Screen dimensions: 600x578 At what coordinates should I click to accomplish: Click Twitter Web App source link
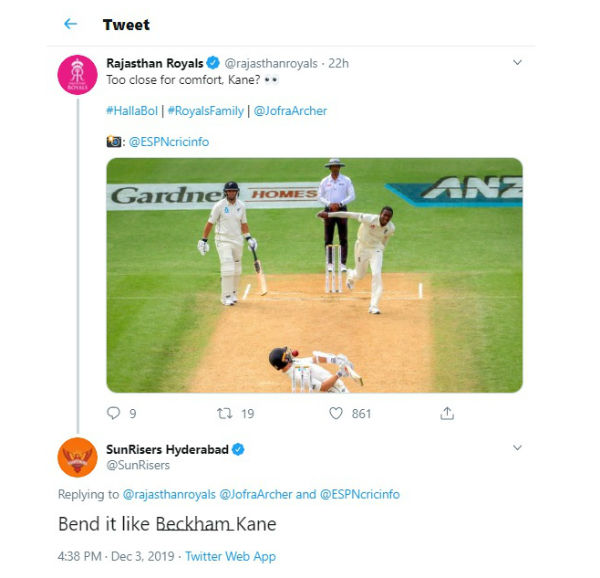(x=231, y=556)
